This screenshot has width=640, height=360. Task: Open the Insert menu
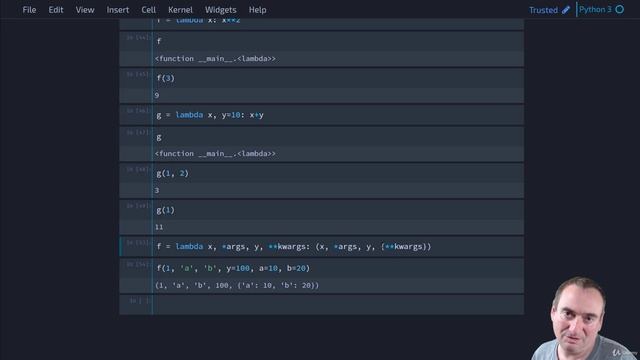tap(118, 10)
